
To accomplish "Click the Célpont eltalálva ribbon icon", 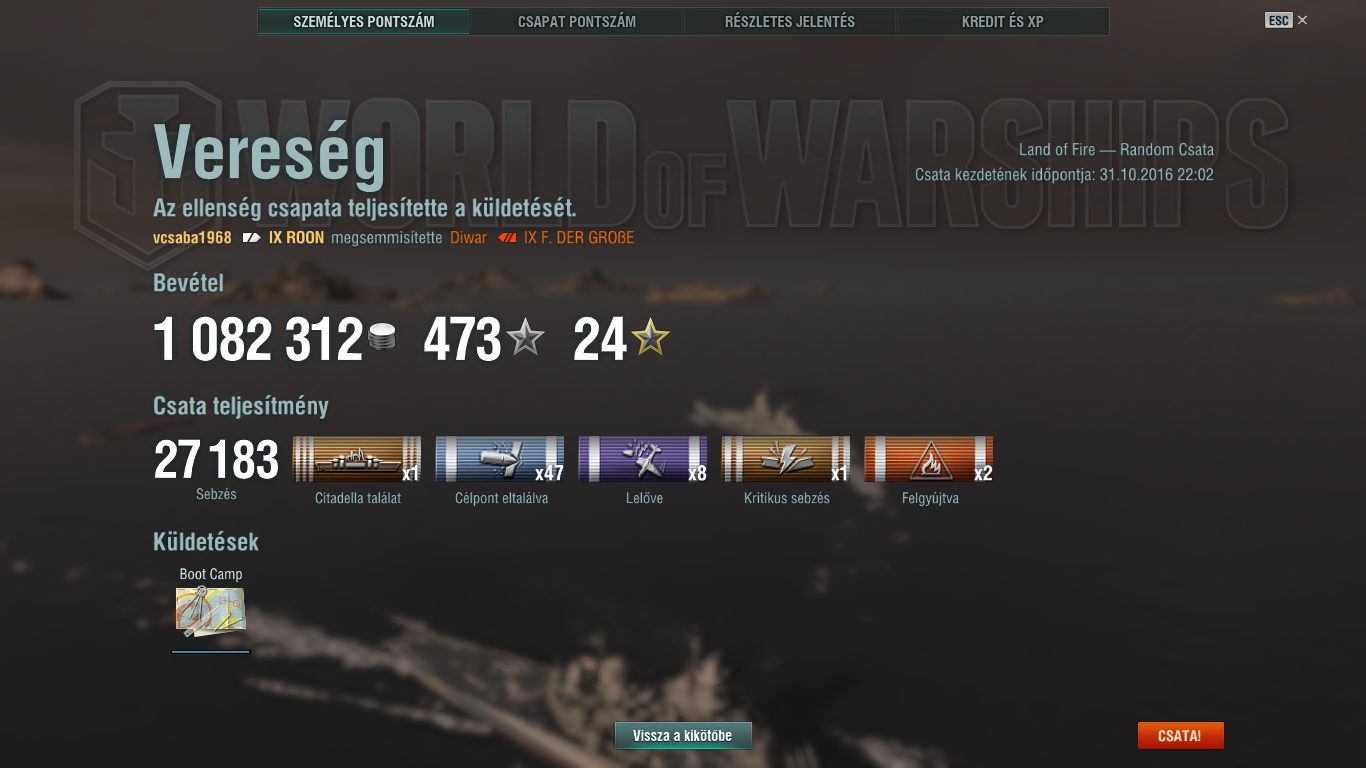I will pos(500,459).
